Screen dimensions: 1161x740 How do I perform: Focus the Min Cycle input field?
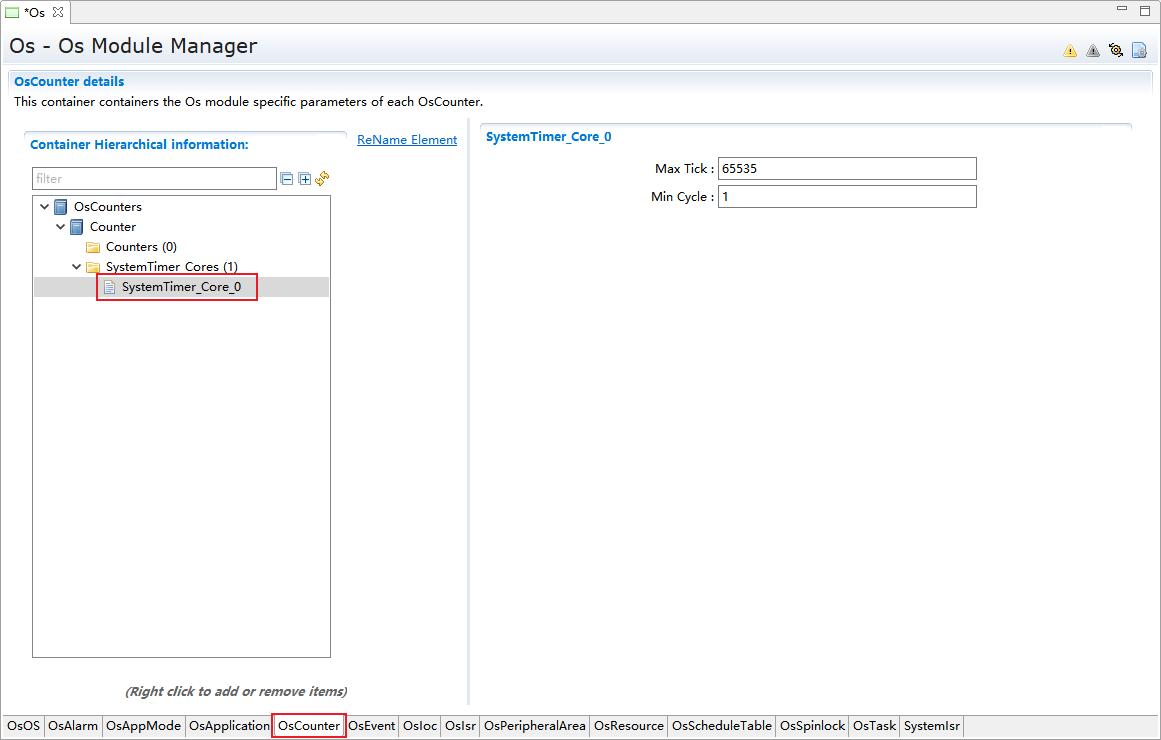(846, 197)
